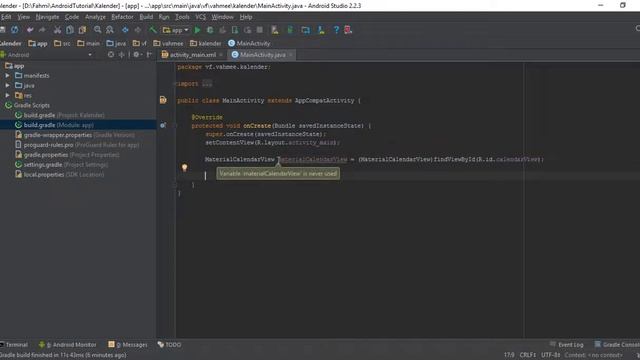Click the Replace search icon
Screen dimensions: 640x360
[x=110, y=30]
